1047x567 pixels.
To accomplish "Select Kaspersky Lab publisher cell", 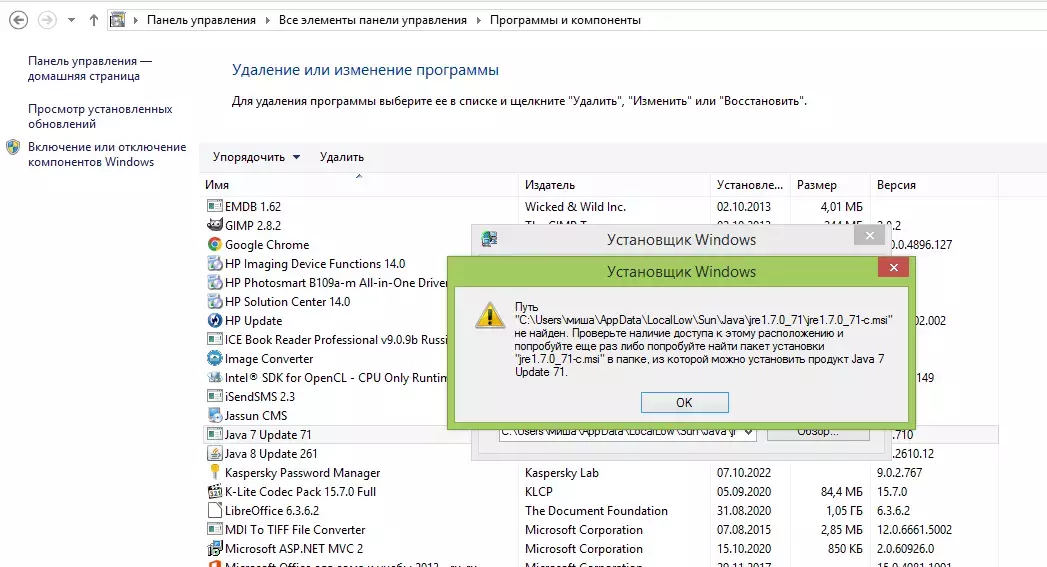I will 562,473.
